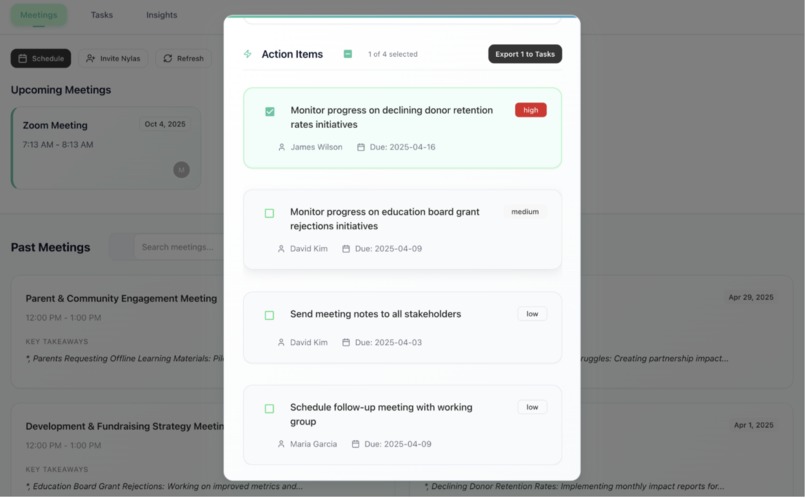The height and width of the screenshot is (498, 806).
Task: Click the Oct 4, 2025 date badge
Action: pos(165,124)
